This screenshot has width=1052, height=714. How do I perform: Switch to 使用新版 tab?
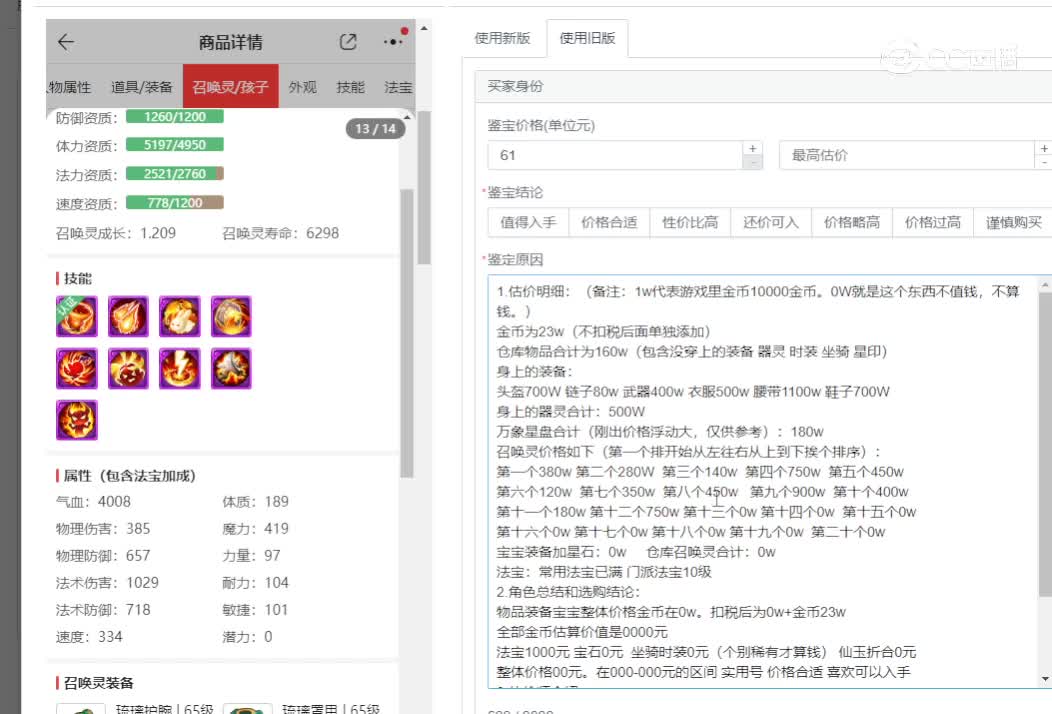(503, 38)
